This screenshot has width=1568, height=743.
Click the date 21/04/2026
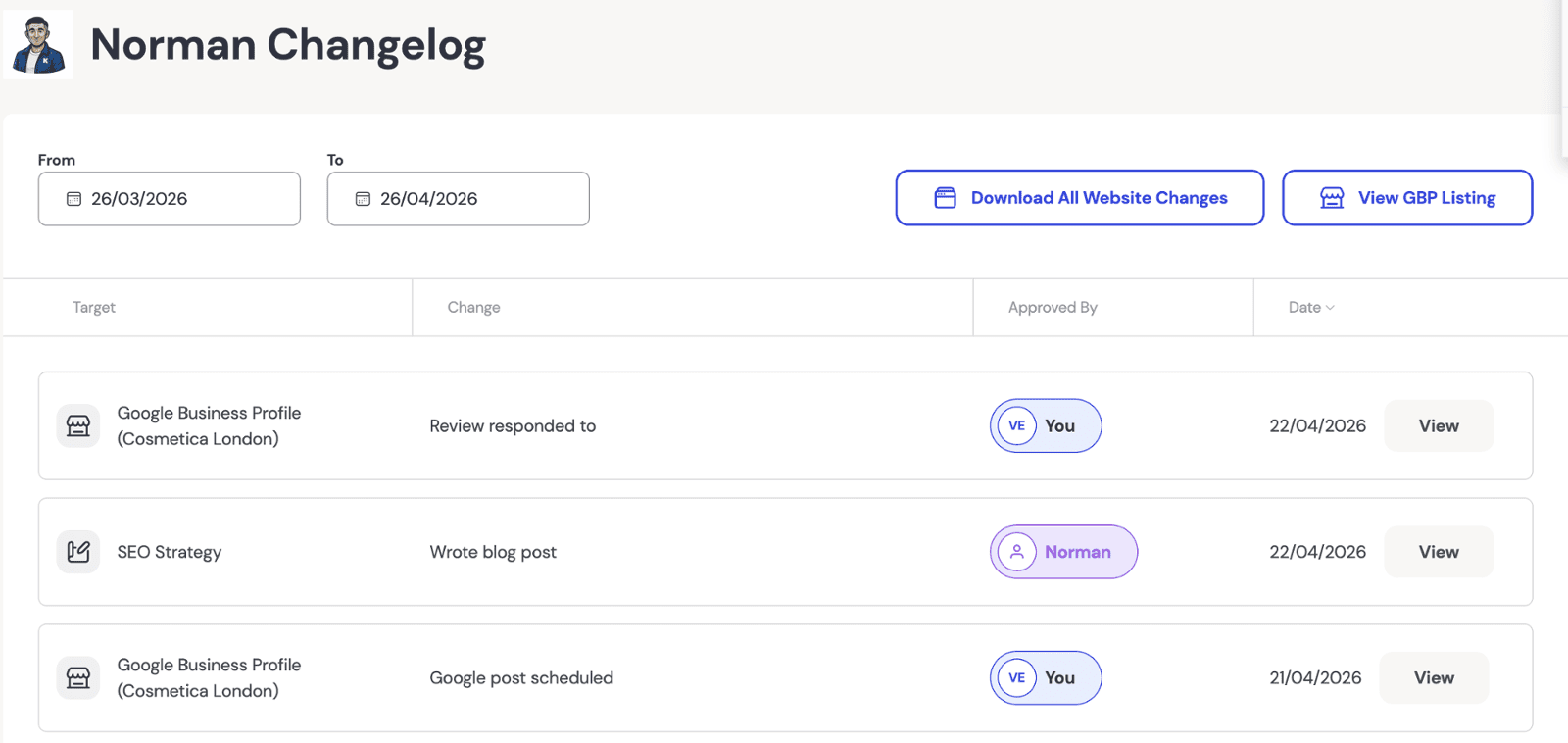(1315, 678)
